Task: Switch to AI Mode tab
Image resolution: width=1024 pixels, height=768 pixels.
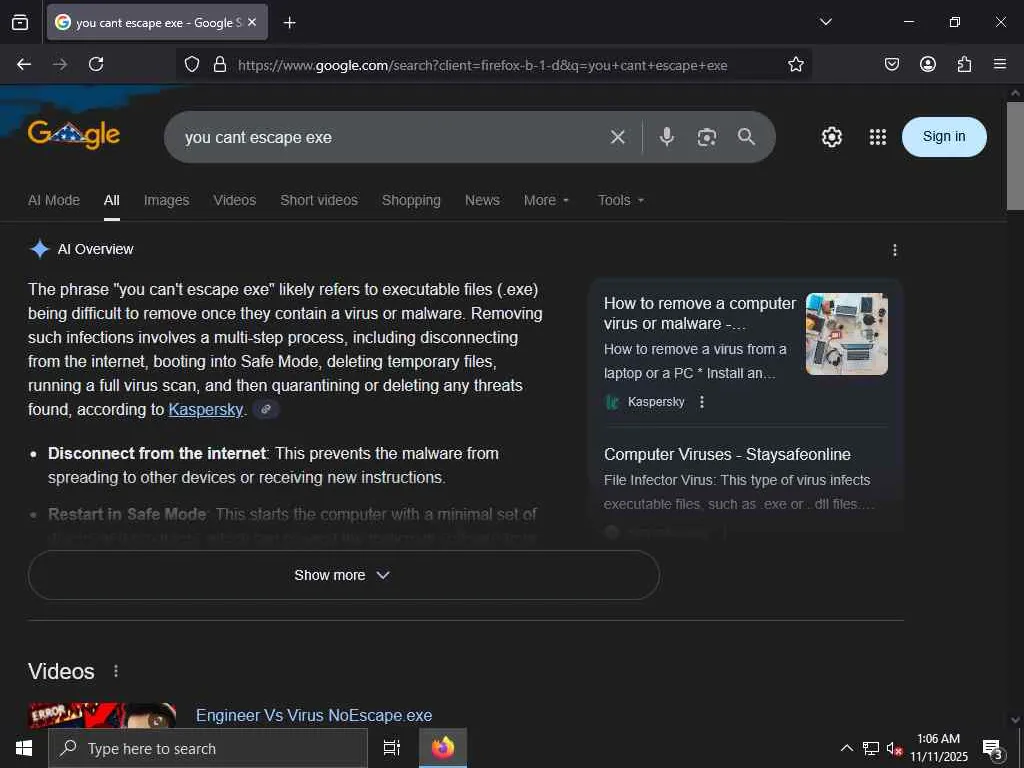Action: click(x=54, y=200)
